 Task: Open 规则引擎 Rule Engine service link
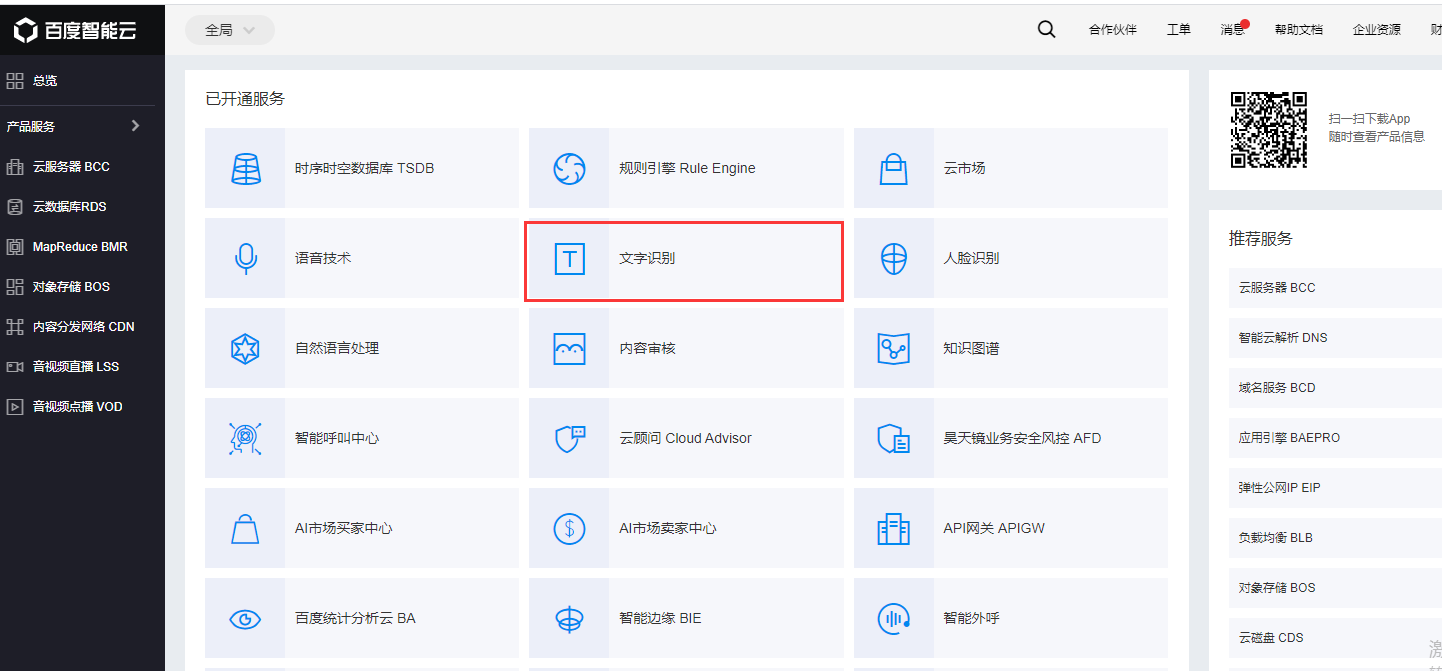(x=686, y=168)
